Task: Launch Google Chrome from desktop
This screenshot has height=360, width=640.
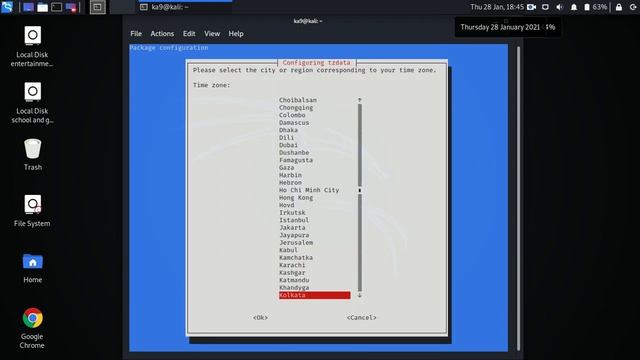Action: [32, 328]
